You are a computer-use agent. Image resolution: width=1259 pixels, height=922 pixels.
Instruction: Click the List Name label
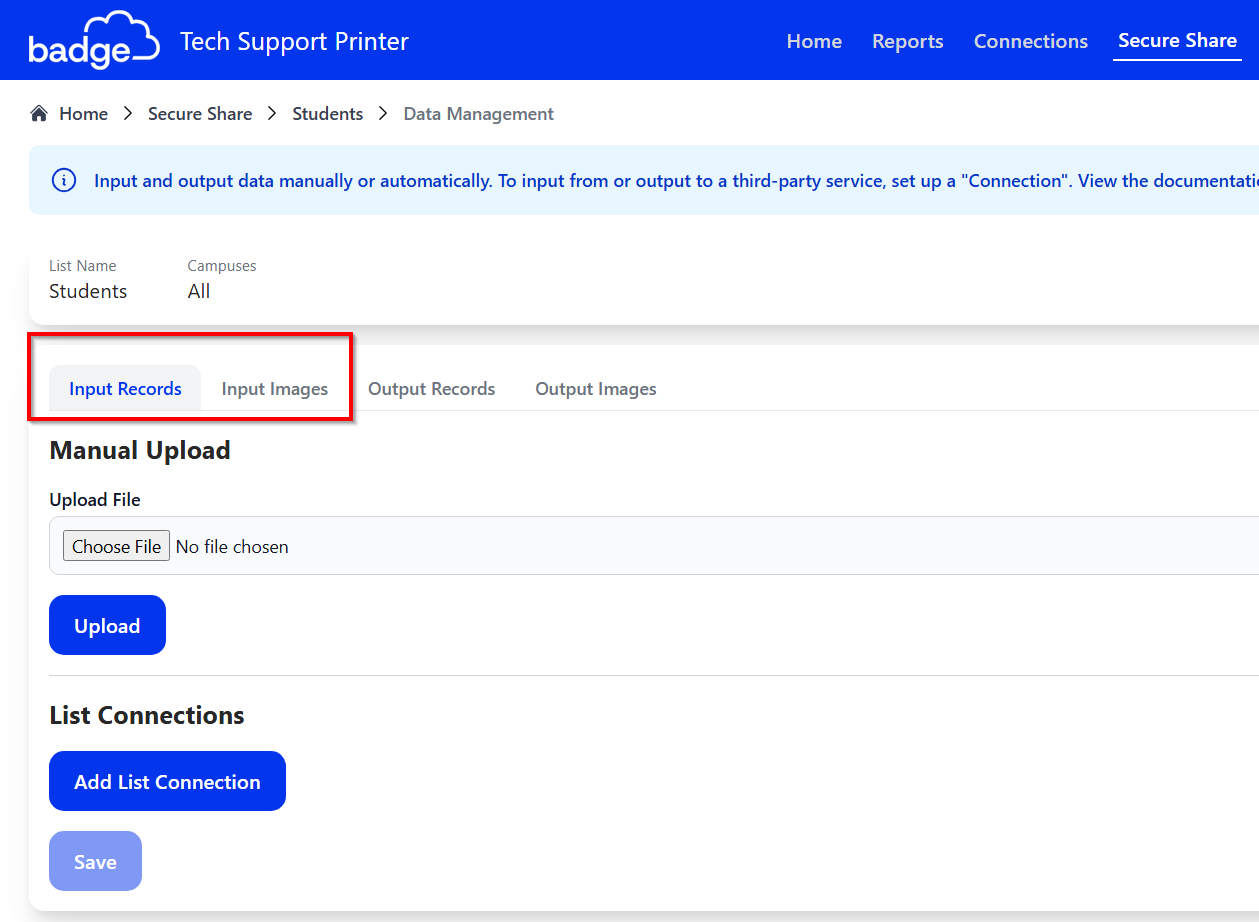(x=83, y=266)
